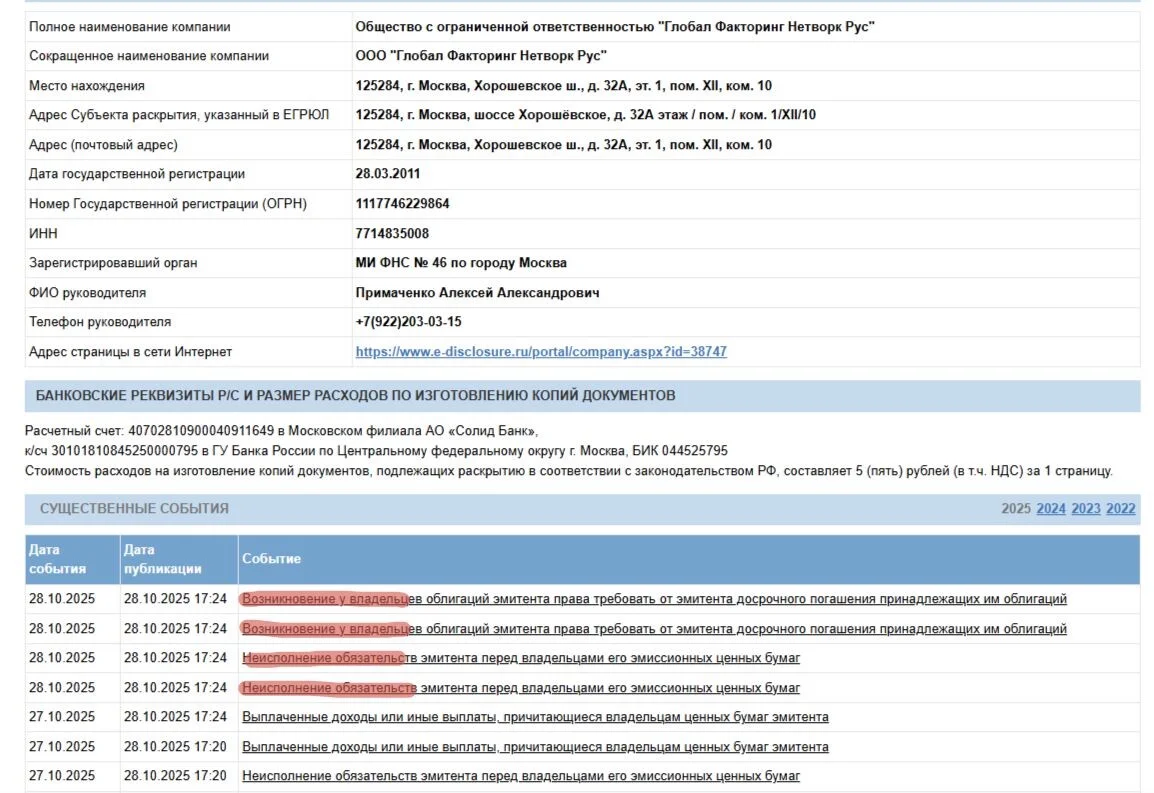Viewport: 1154px width, 793px height.
Task: Select the 'Место нахождения' address value
Action: click(564, 85)
